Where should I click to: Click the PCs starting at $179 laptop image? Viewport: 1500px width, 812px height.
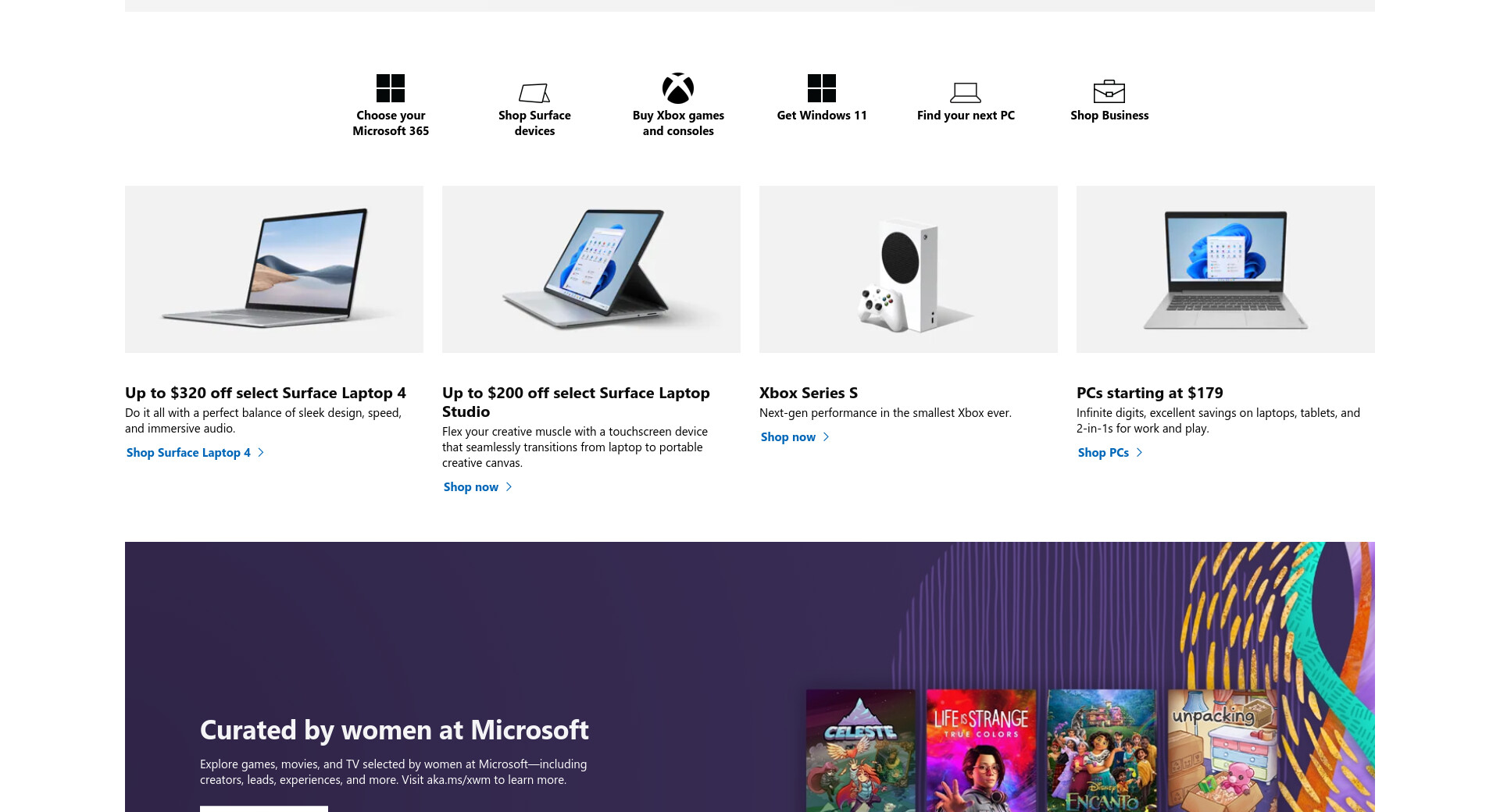[x=1226, y=269]
